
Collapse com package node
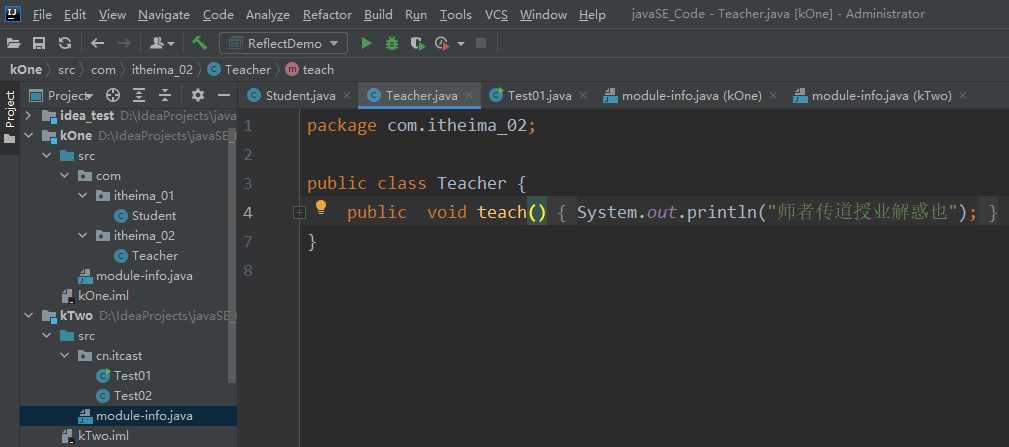(x=64, y=176)
